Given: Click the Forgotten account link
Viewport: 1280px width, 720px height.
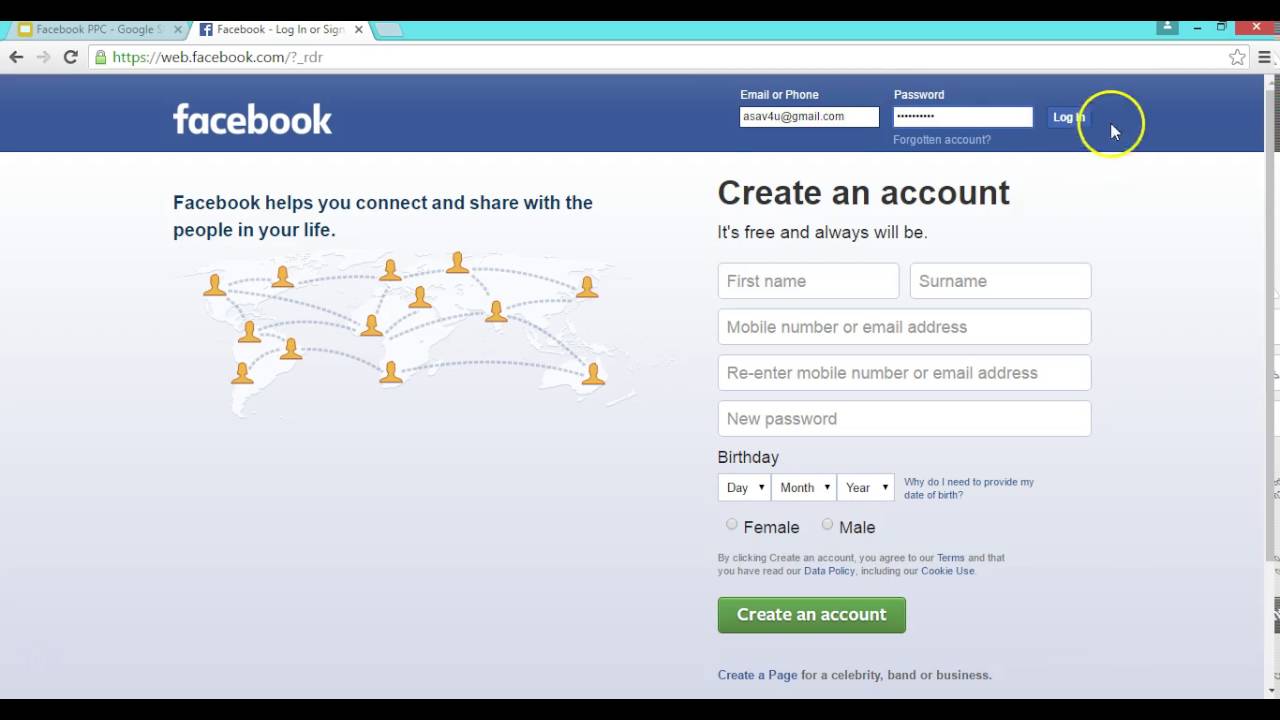Looking at the screenshot, I should click(942, 140).
